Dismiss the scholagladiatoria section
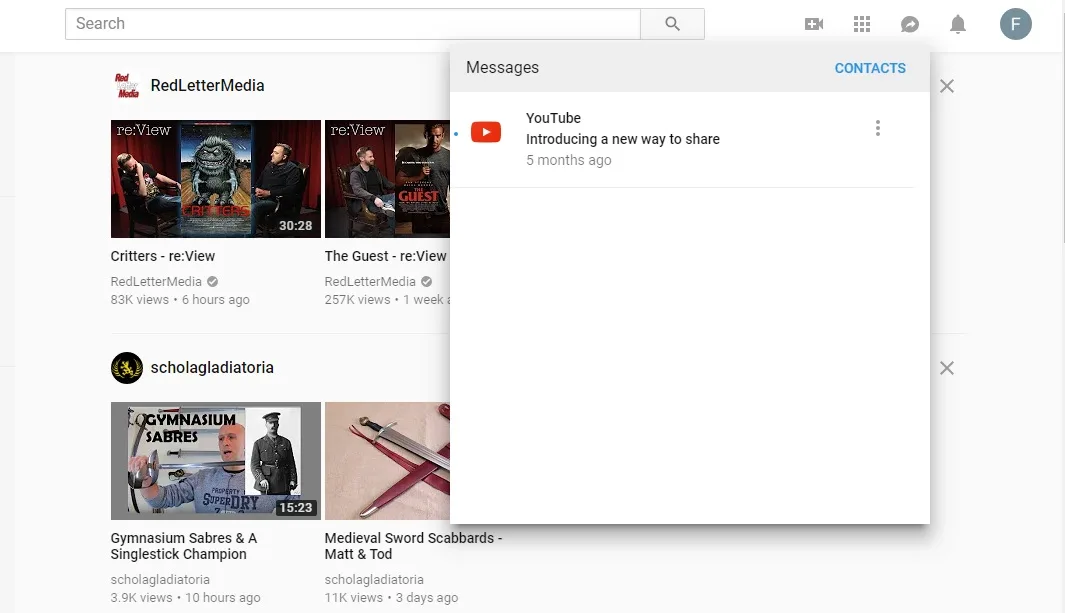The width and height of the screenshot is (1065, 613). point(947,368)
